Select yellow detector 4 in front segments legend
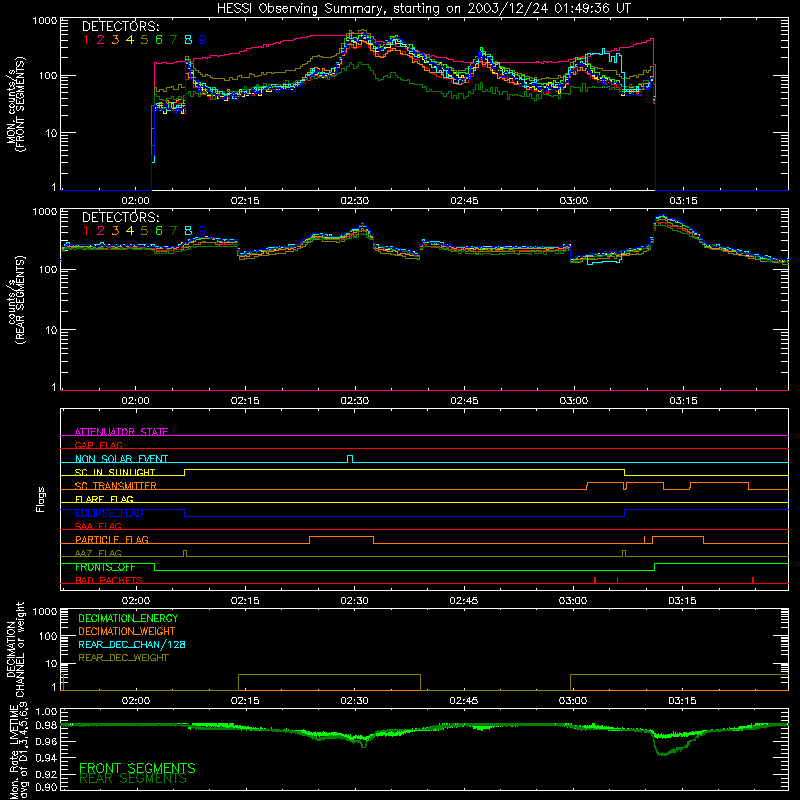 (130, 40)
